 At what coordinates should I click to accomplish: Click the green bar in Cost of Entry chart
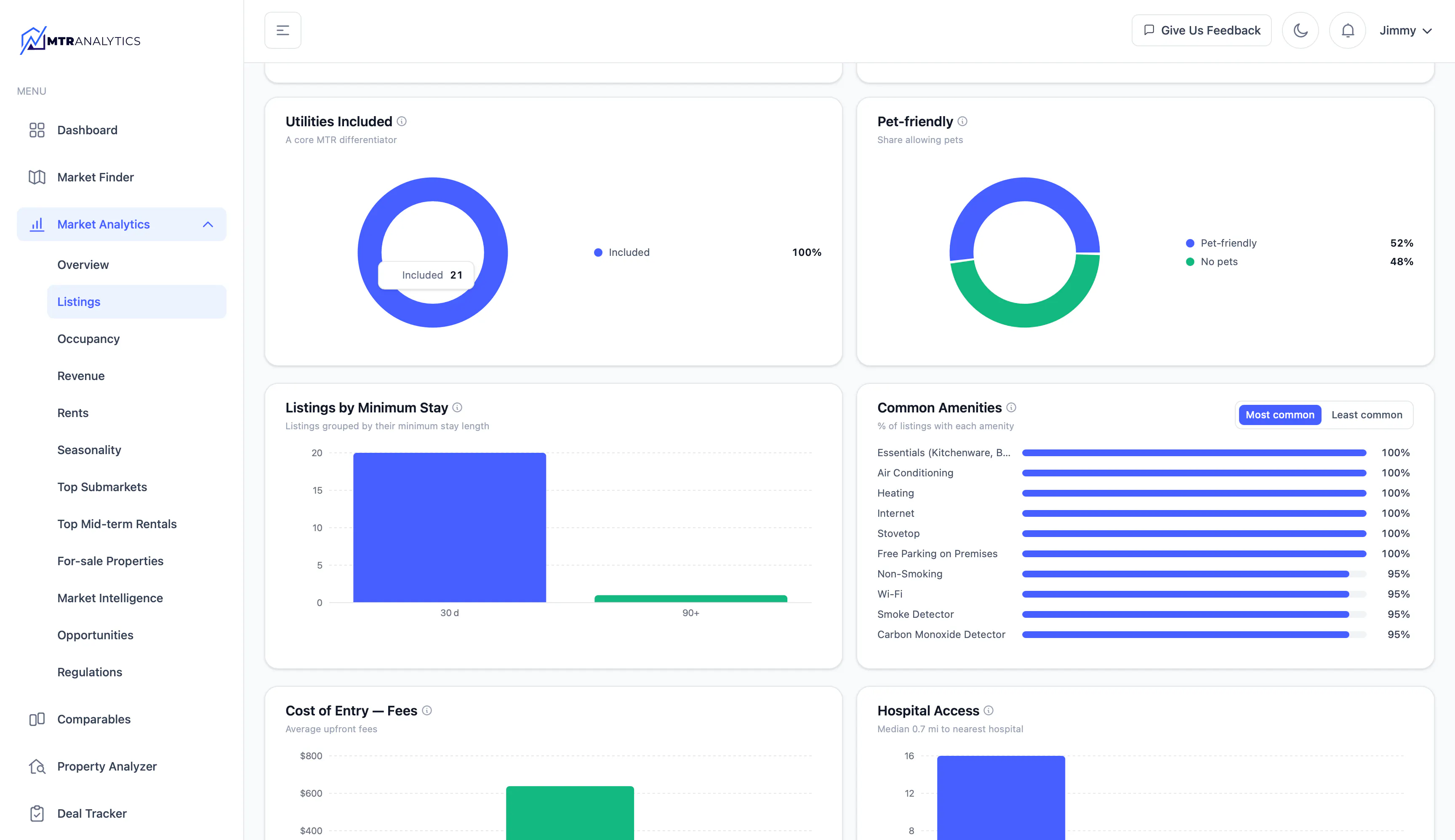tap(570, 813)
